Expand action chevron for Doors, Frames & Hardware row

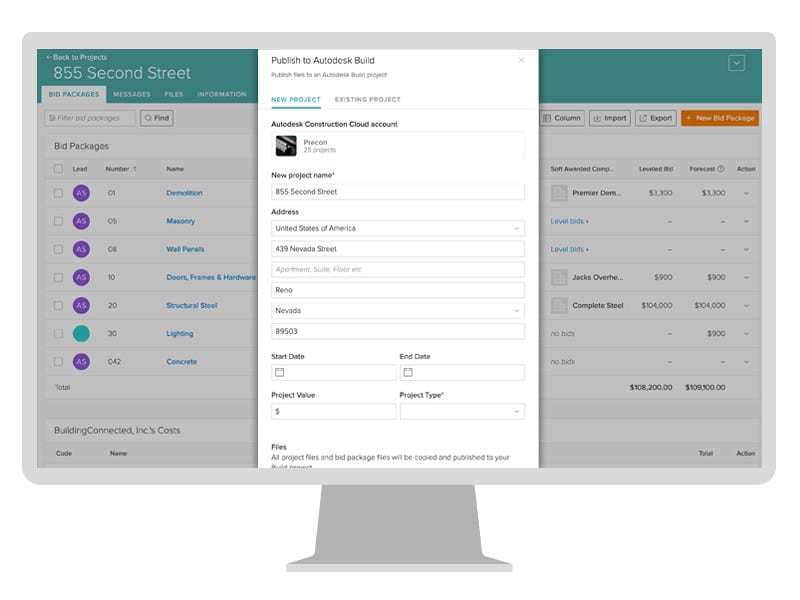746,277
